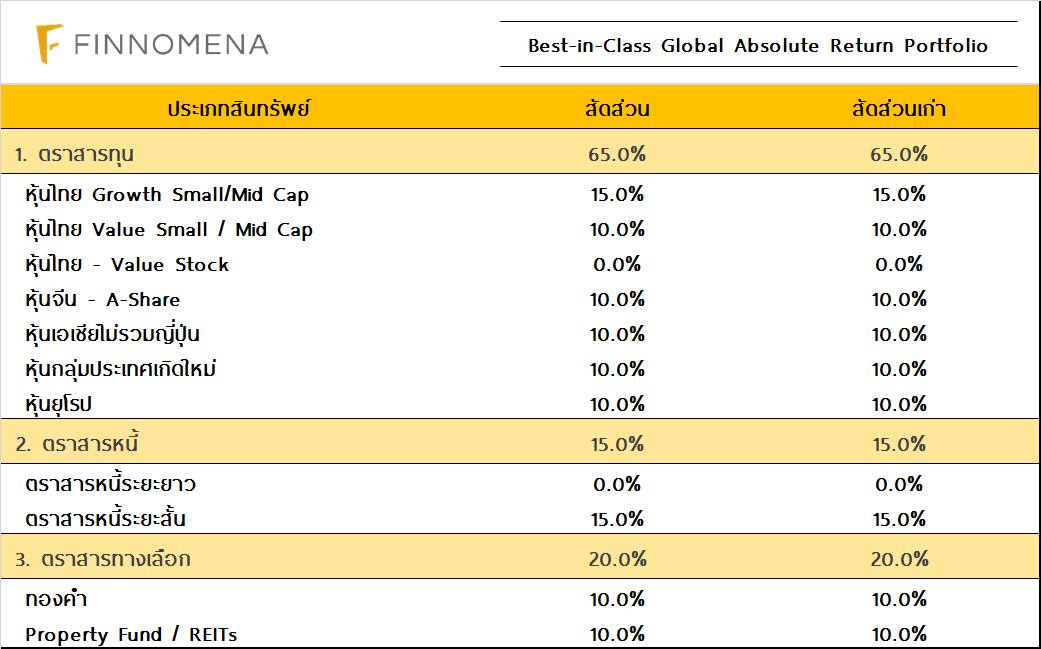This screenshot has height=649, width=1041.
Task: Click the FINNOMENA logo icon
Action: (49, 45)
